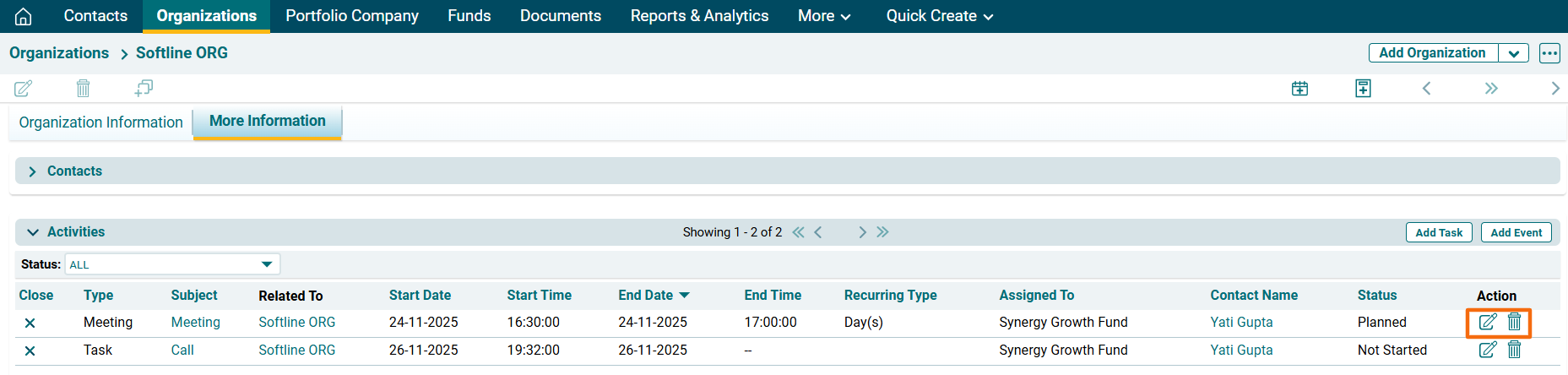This screenshot has height=375, width=1568.
Task: Go to last activities page arrow
Action: coord(882,232)
